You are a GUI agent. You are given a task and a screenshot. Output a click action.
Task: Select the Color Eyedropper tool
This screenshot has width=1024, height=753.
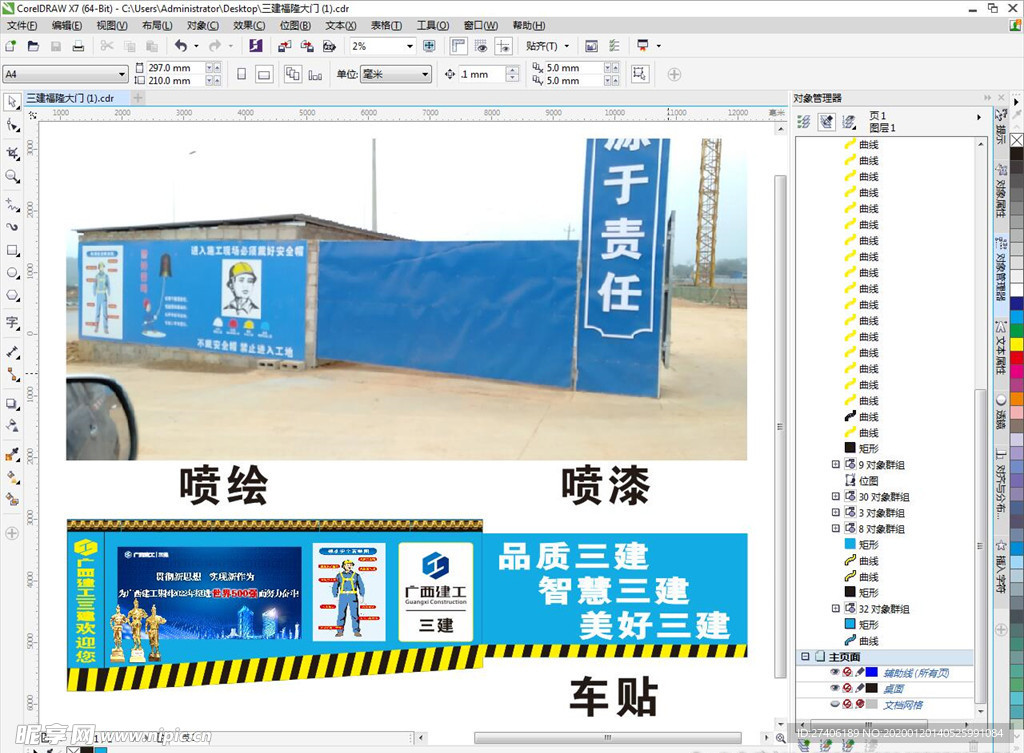click(x=12, y=454)
